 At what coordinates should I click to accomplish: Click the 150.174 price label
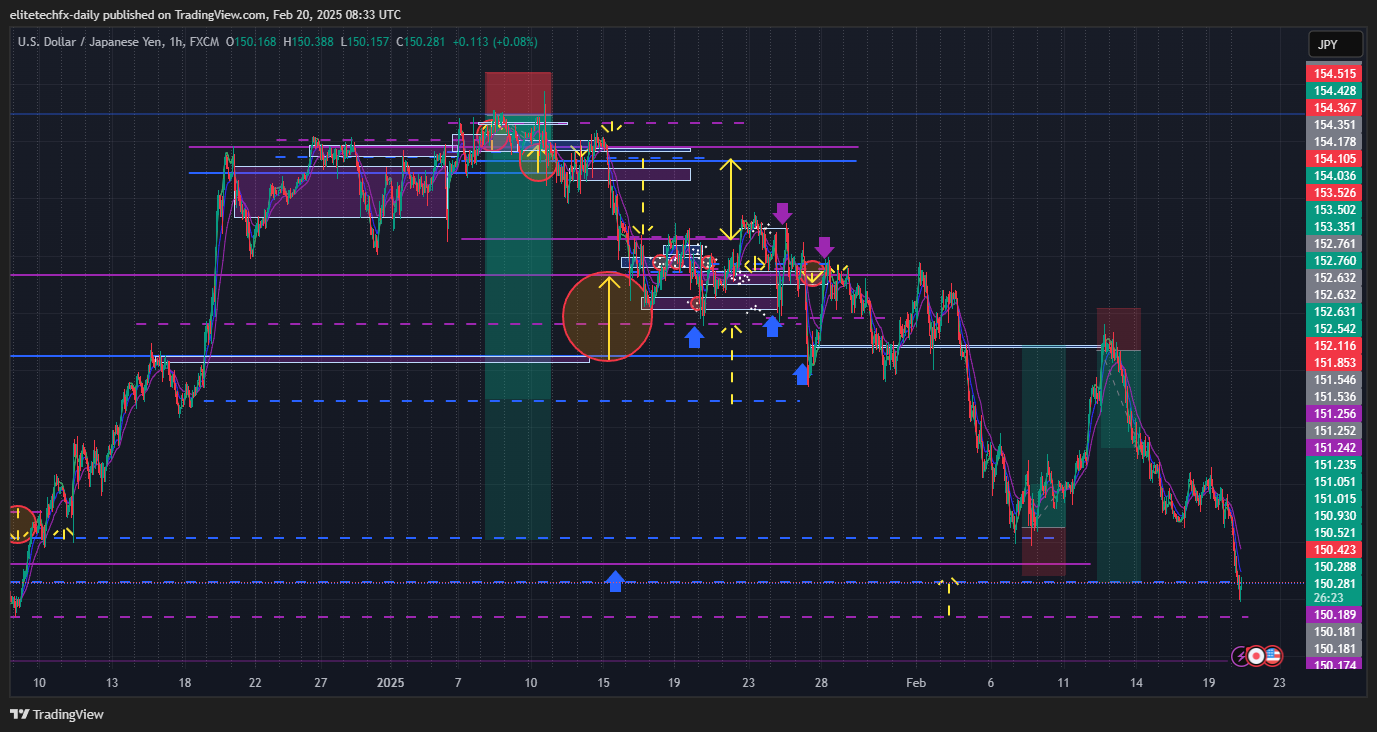(1335, 665)
